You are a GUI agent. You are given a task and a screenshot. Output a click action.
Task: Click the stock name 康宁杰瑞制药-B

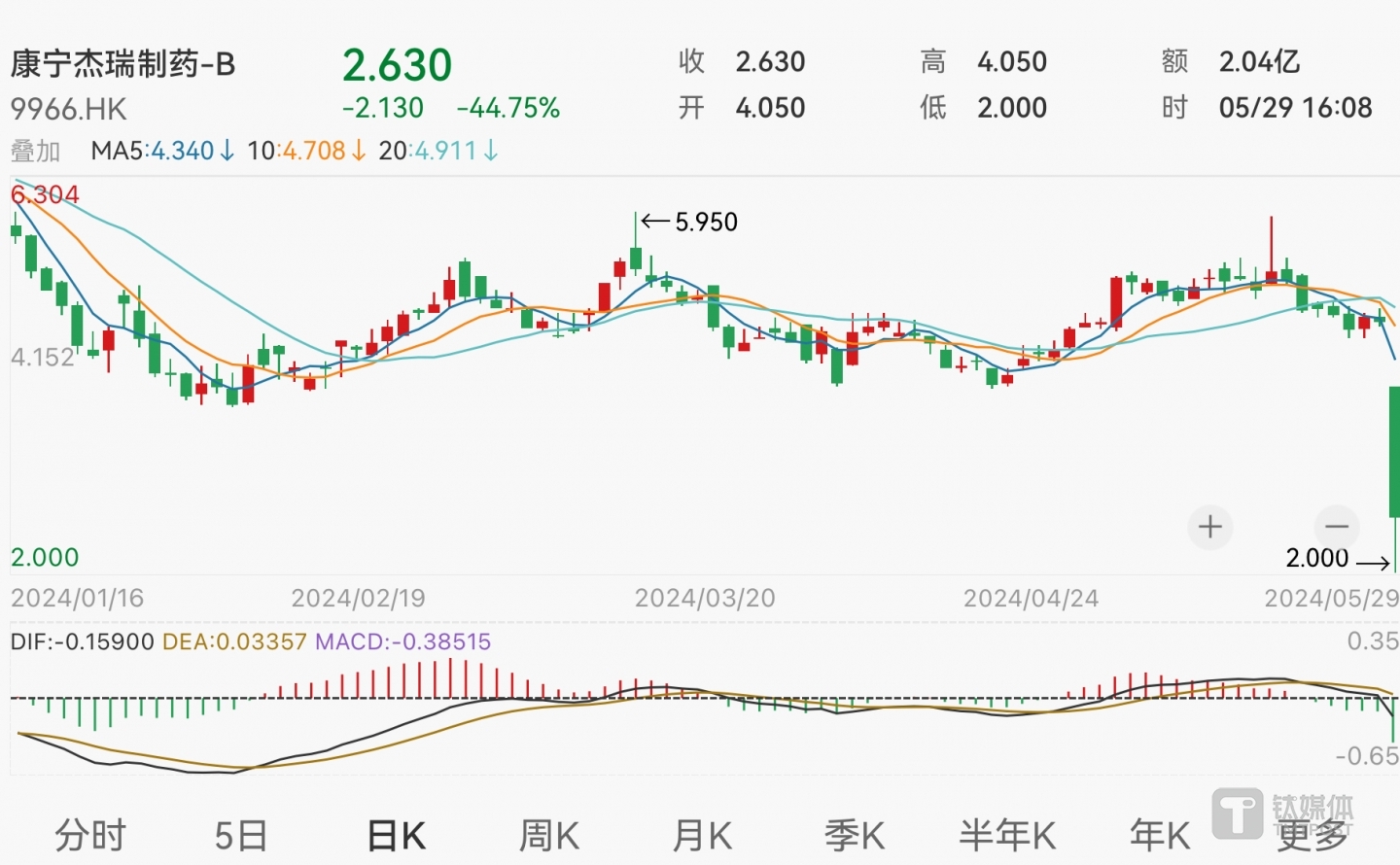(x=123, y=64)
